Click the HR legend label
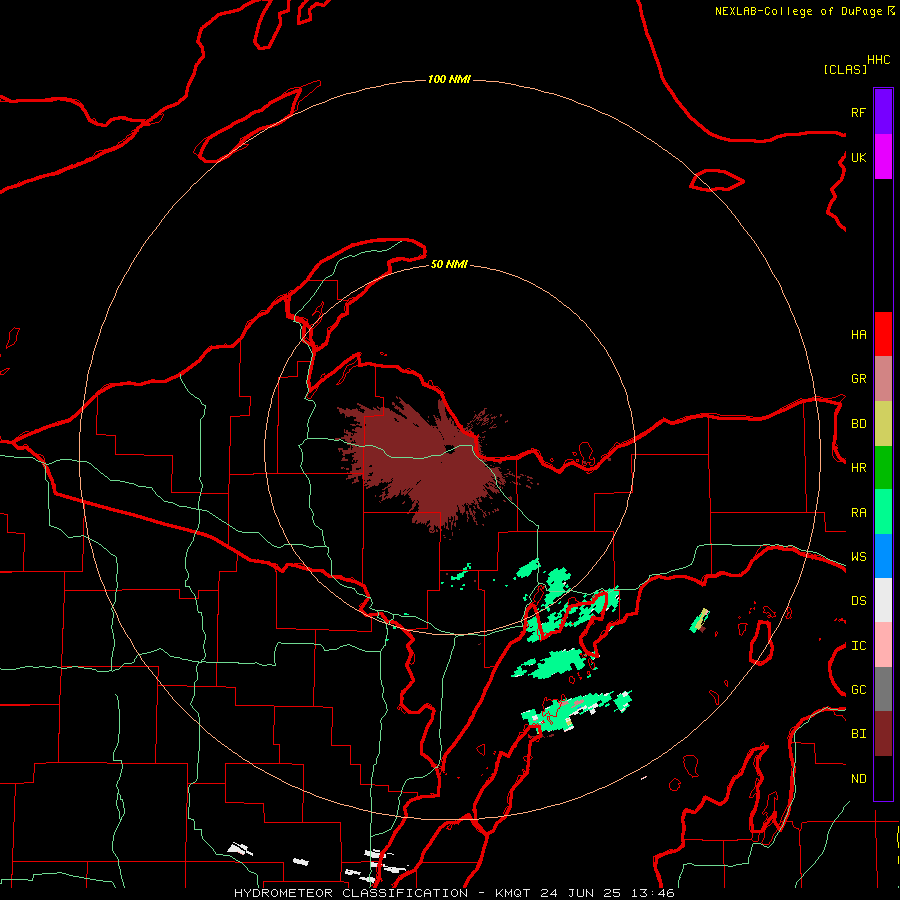The height and width of the screenshot is (900, 900). coord(858,468)
